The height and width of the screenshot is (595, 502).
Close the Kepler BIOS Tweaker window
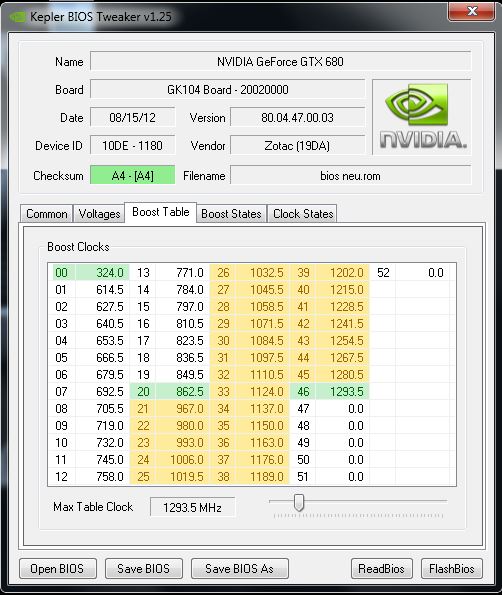[x=472, y=11]
